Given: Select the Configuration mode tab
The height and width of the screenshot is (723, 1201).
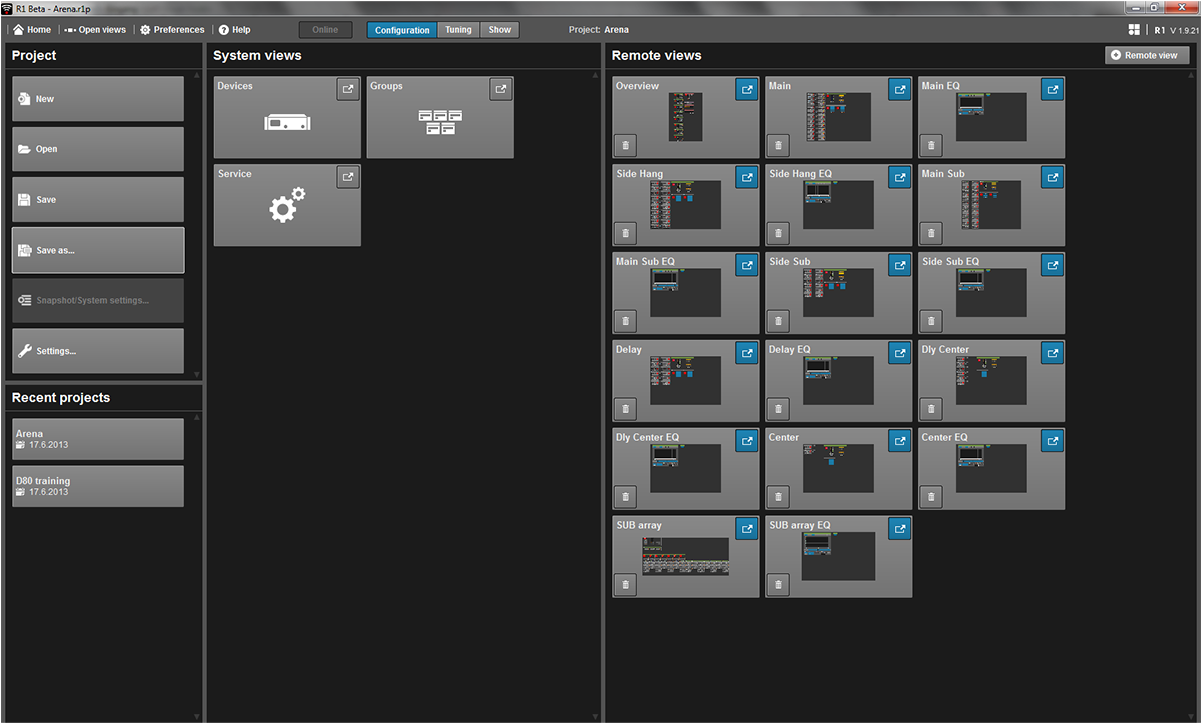Looking at the screenshot, I should pyautogui.click(x=402, y=30).
